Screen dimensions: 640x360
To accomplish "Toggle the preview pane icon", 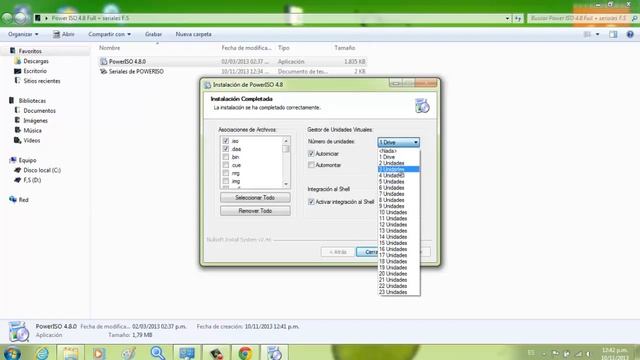I will (613, 34).
